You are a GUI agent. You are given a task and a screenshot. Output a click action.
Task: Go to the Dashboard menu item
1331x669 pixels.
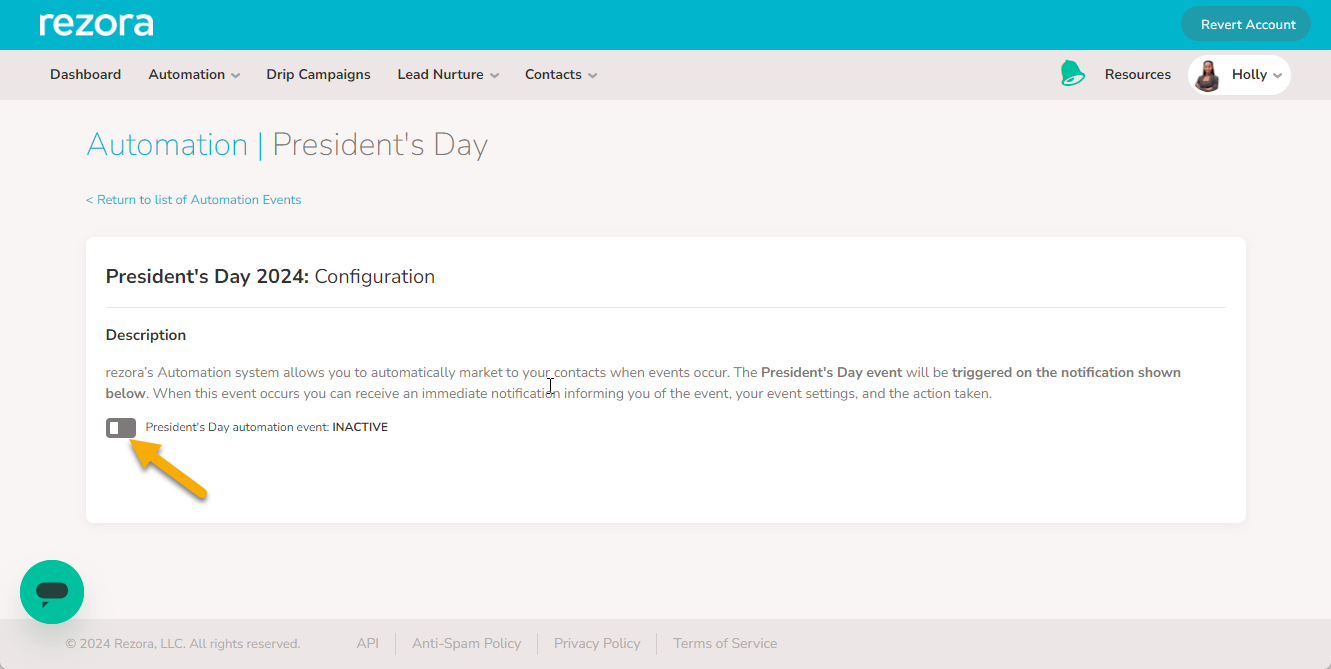pos(85,75)
